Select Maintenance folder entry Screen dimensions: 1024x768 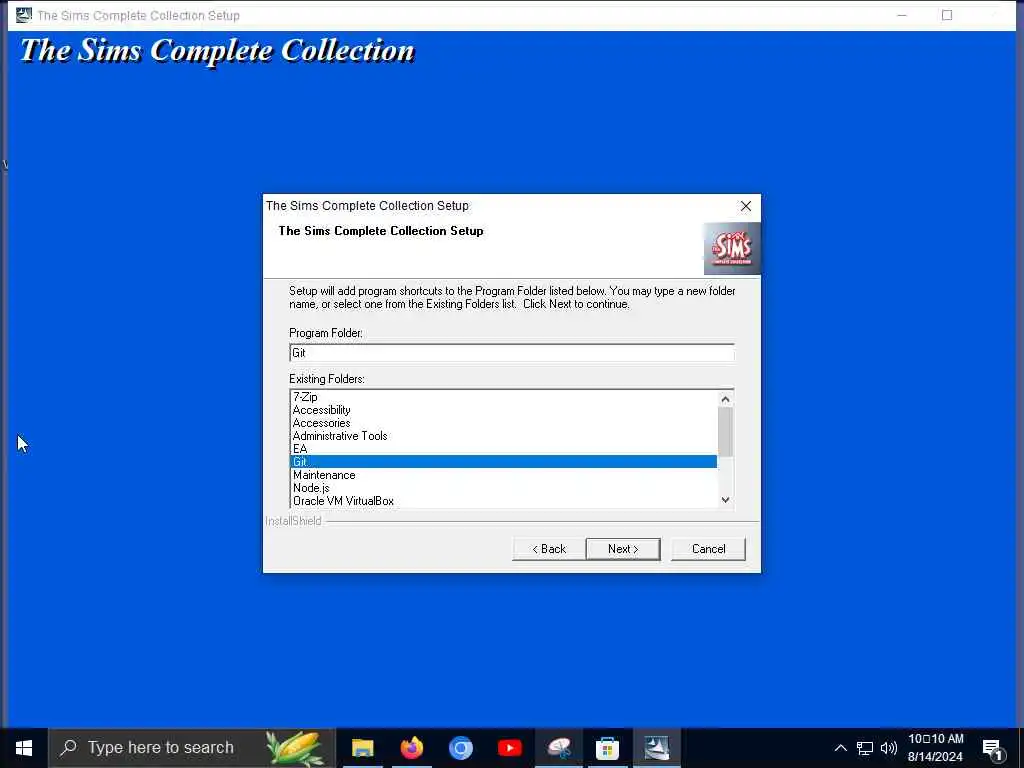point(503,475)
